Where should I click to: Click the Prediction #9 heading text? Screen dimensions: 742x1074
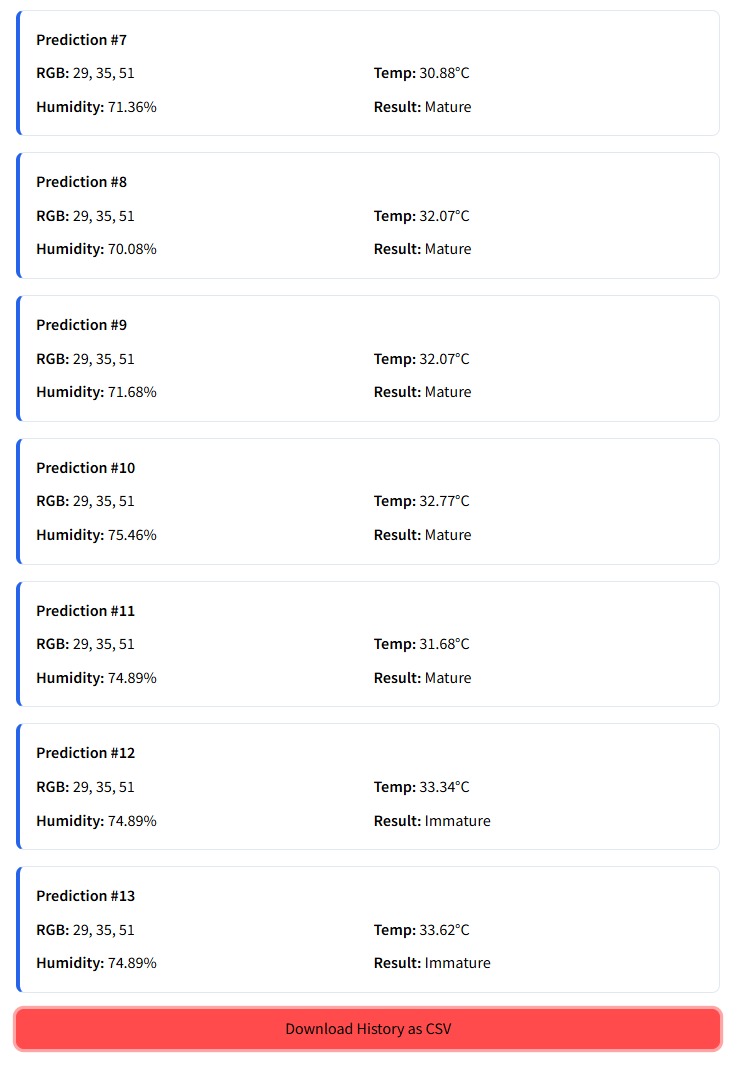tap(81, 325)
